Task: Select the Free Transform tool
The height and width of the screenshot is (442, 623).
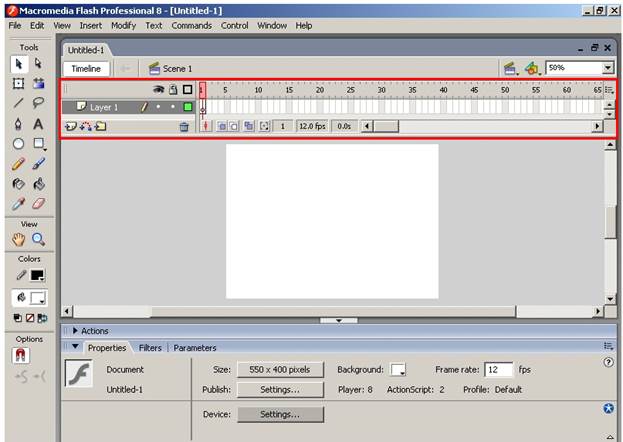Action: [x=18, y=83]
